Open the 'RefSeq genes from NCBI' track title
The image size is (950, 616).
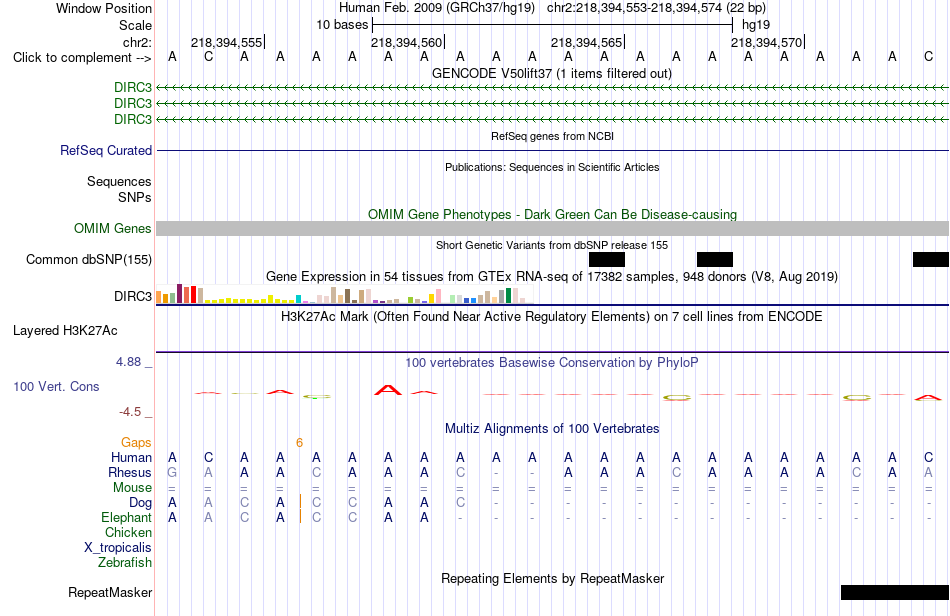552,136
